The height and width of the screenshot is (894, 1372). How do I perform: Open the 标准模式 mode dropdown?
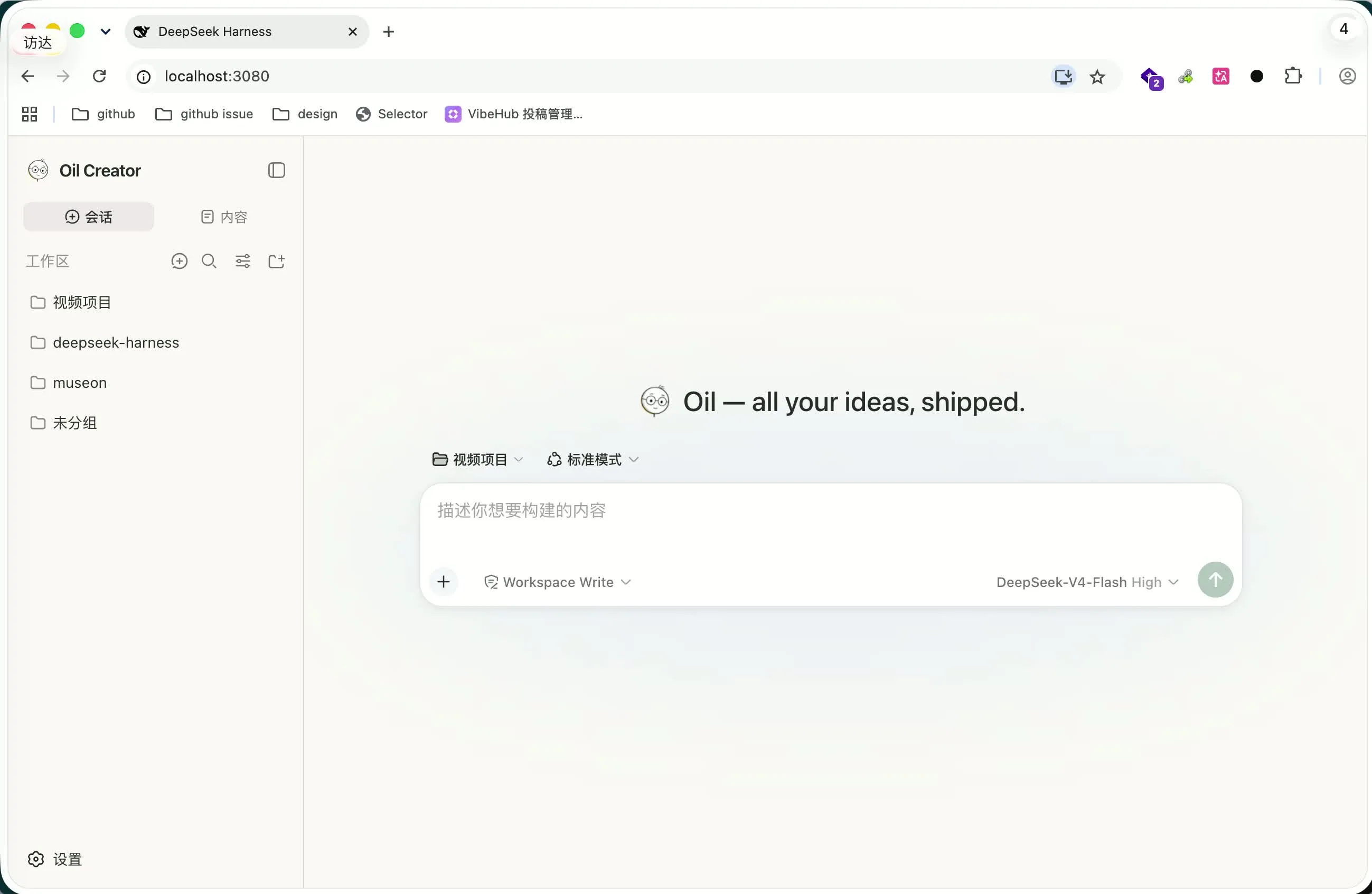click(593, 460)
